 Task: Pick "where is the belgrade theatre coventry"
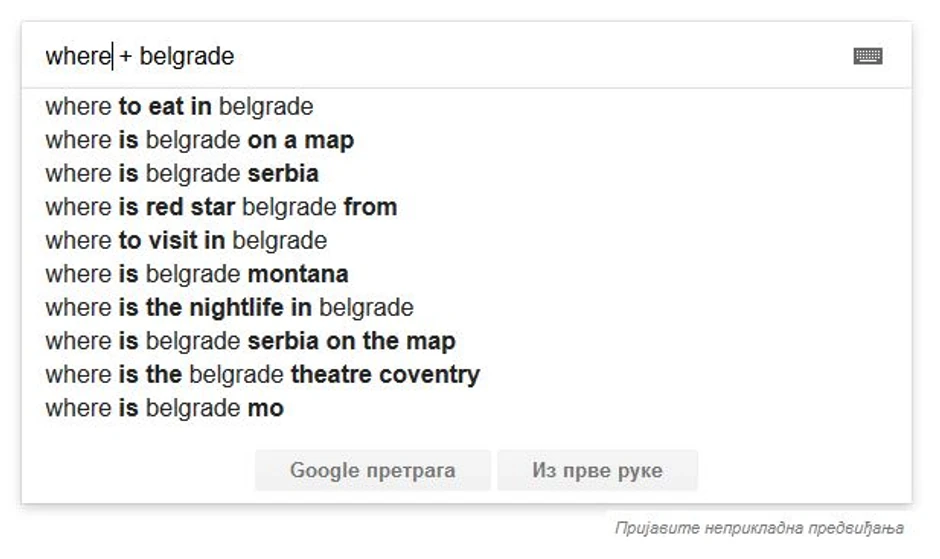[262, 375]
